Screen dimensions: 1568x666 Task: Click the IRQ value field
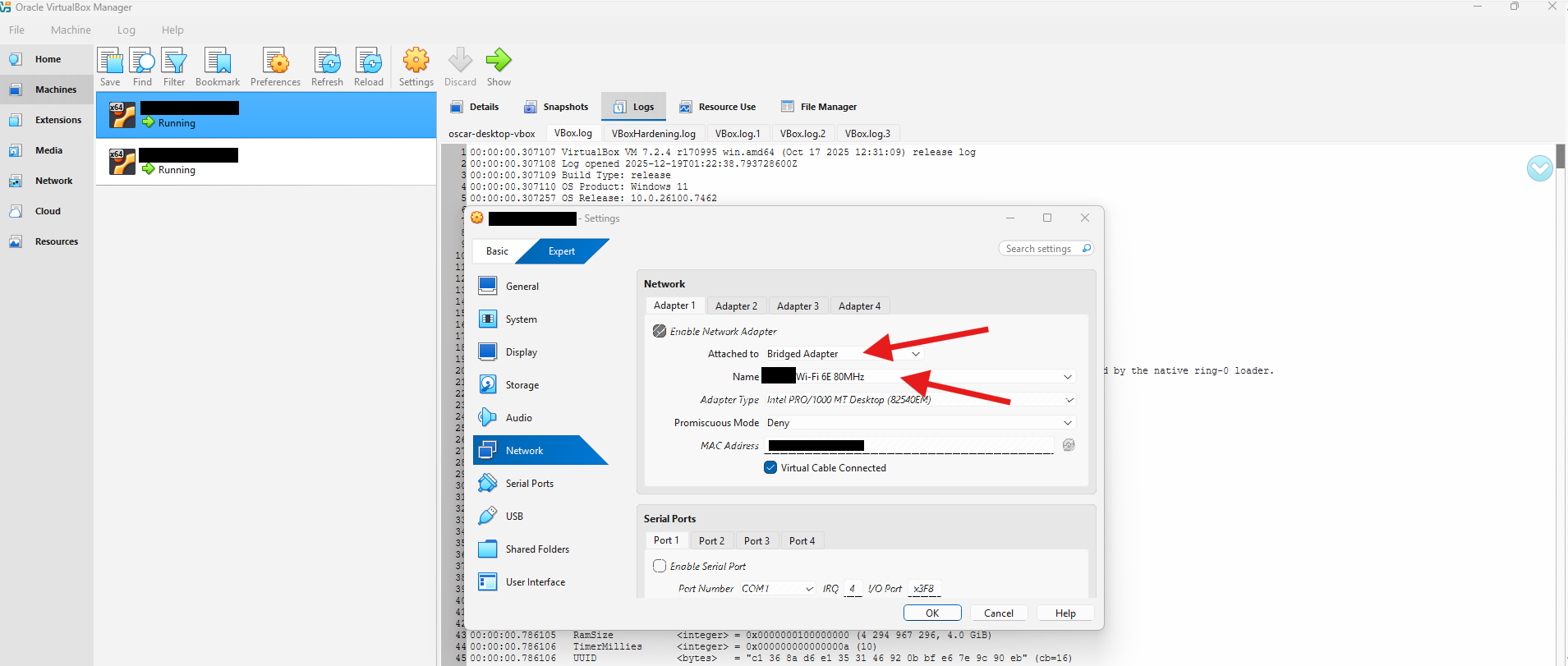pos(853,589)
